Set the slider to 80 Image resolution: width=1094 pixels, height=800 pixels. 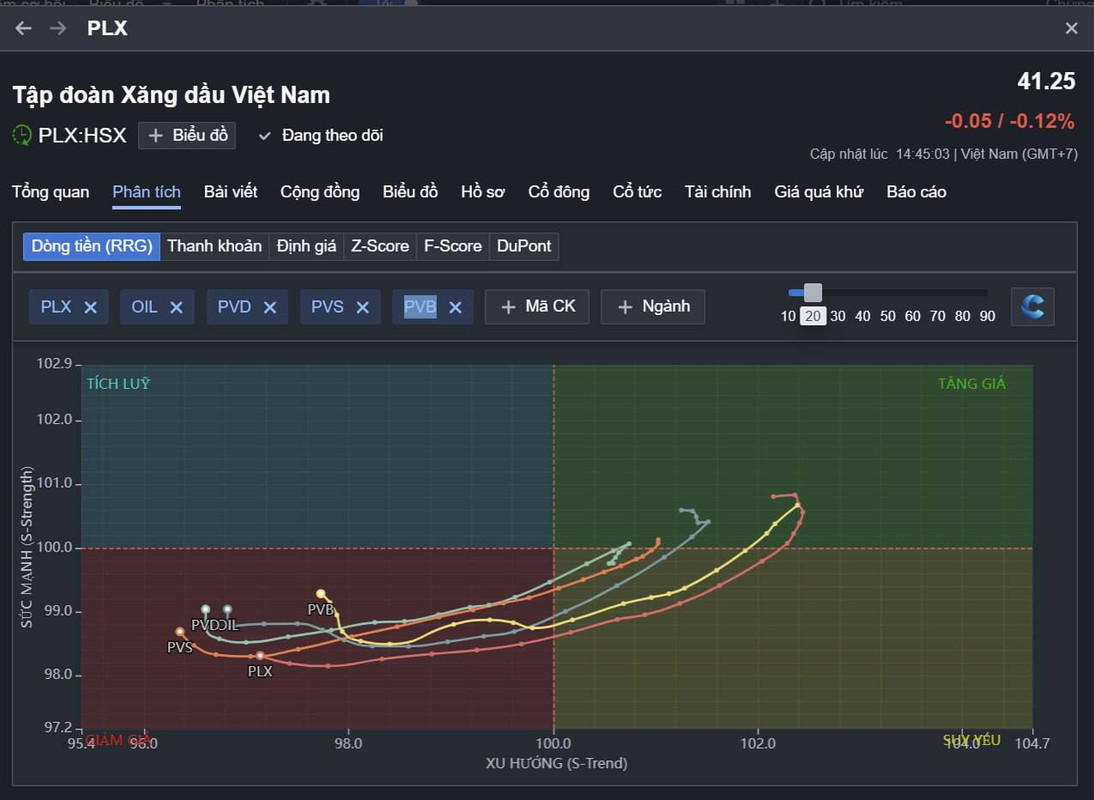click(x=963, y=316)
